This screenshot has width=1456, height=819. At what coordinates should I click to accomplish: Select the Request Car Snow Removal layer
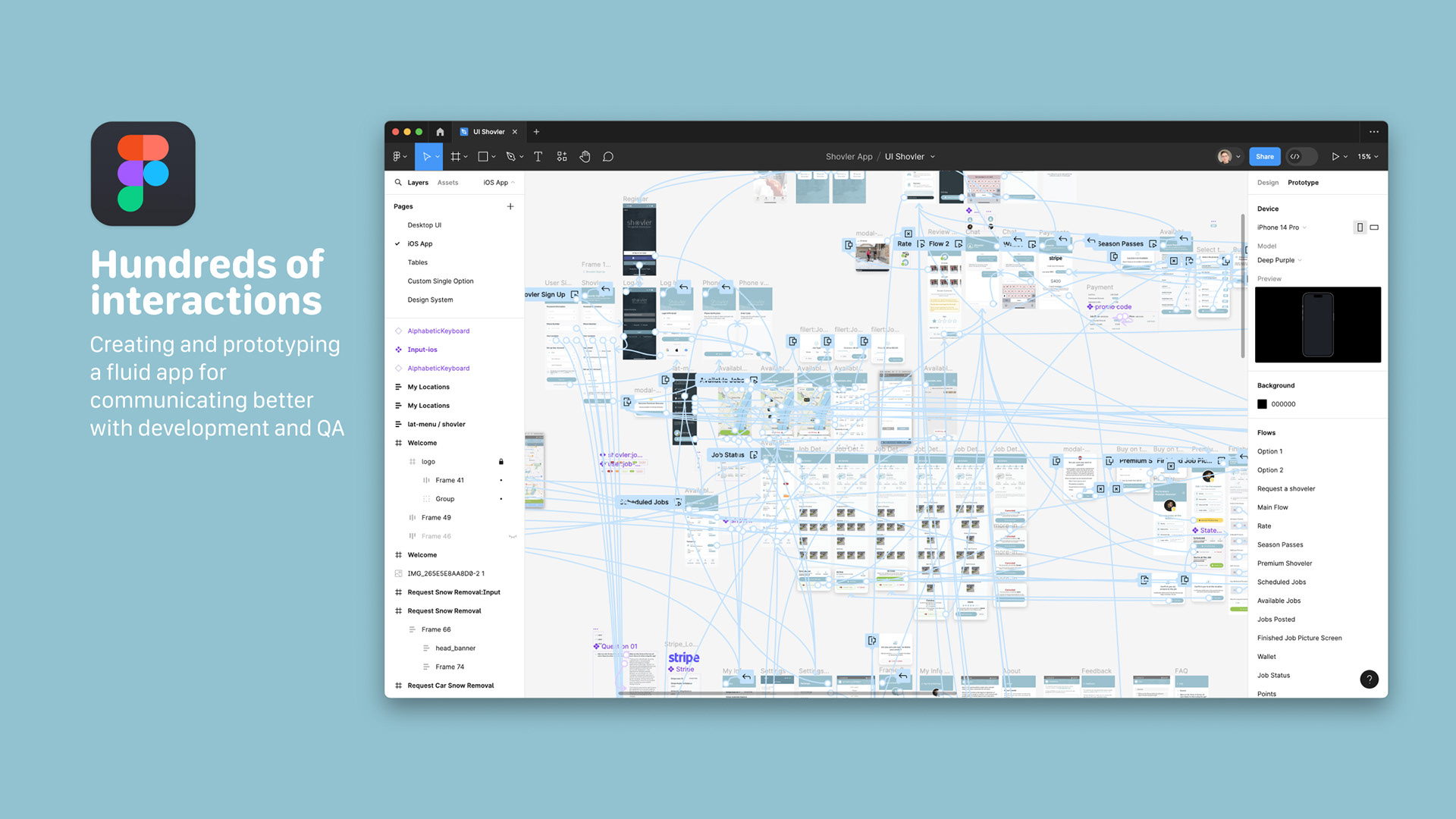450,686
